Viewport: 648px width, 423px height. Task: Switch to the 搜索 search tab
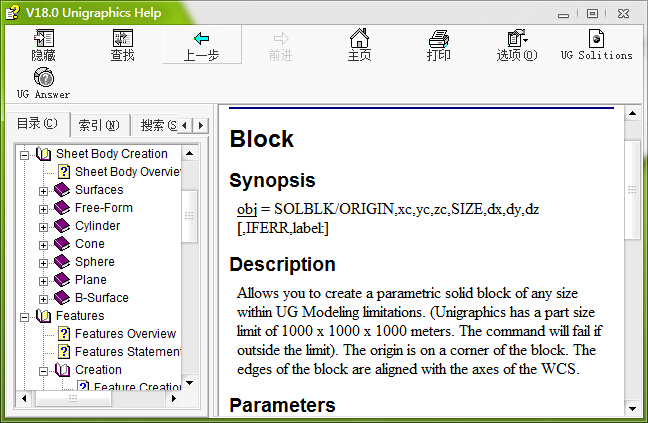point(159,125)
